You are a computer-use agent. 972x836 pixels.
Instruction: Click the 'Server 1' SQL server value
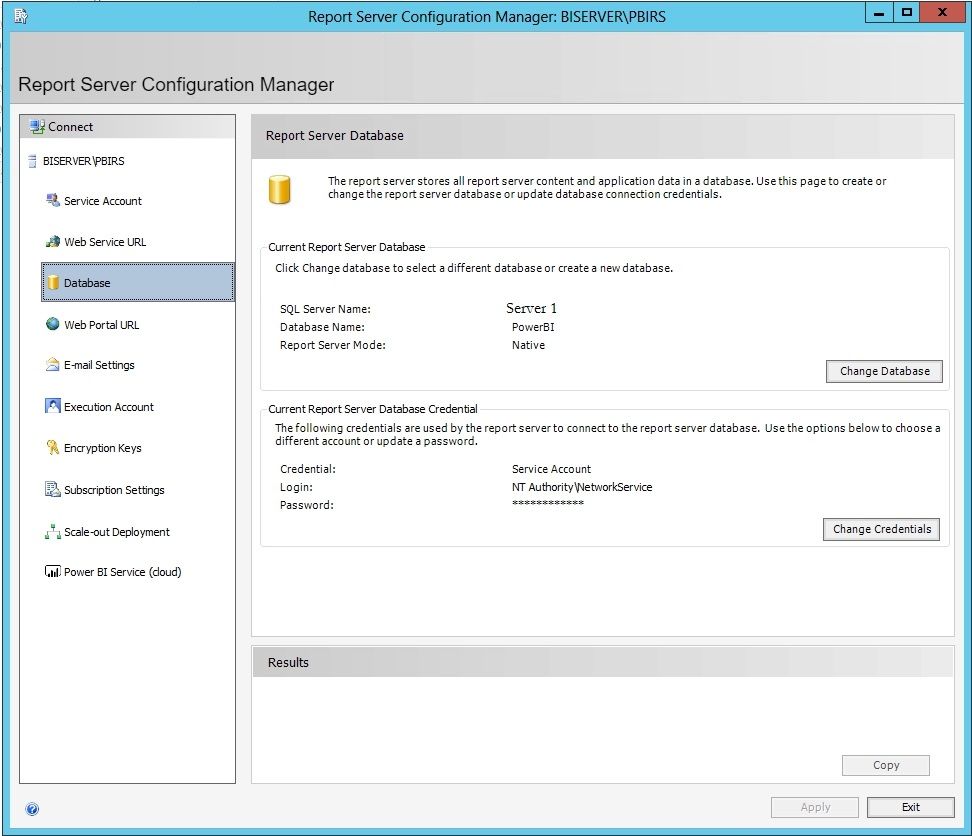(x=531, y=308)
